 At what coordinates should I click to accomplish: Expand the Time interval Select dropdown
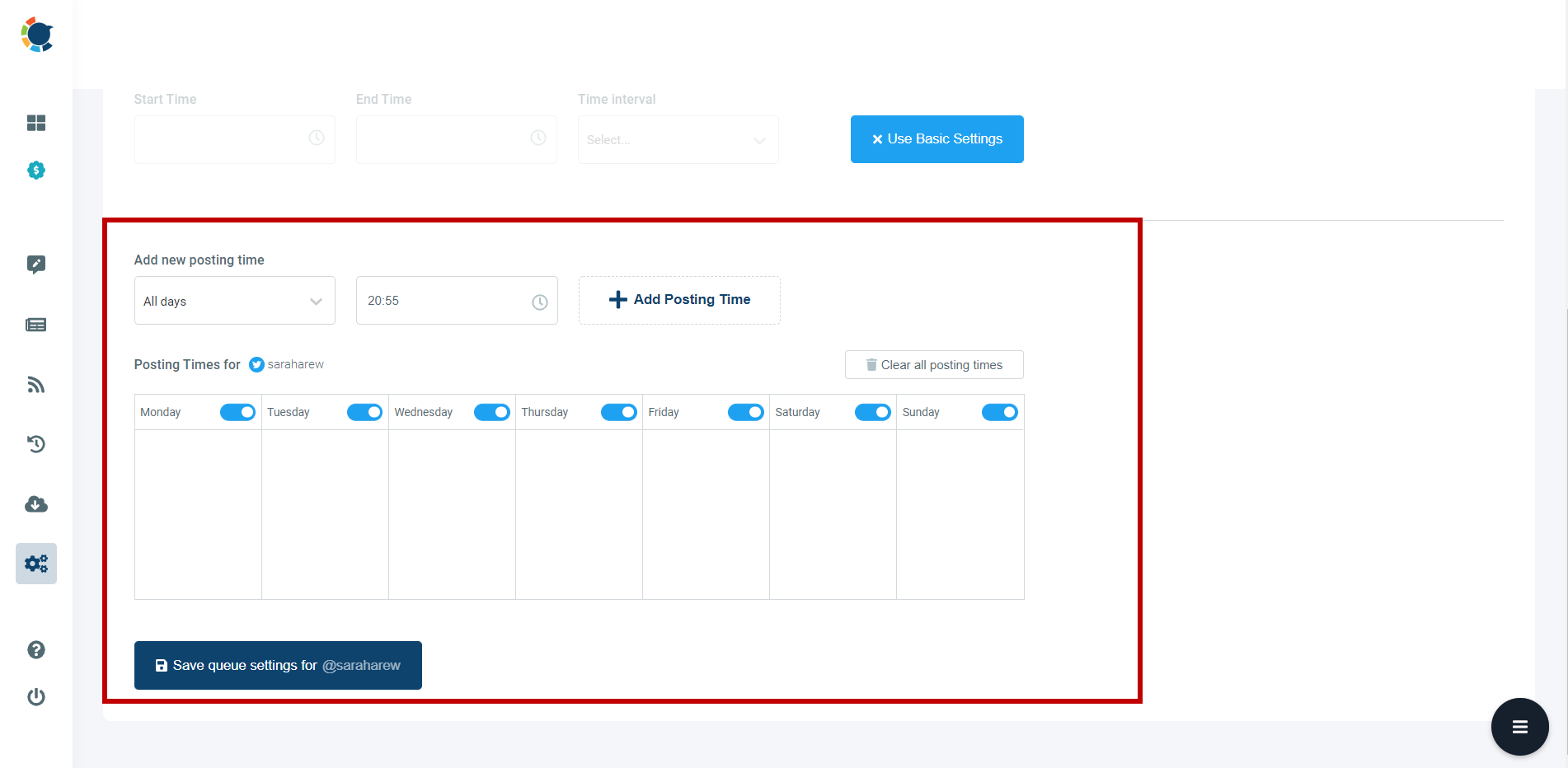click(x=678, y=139)
